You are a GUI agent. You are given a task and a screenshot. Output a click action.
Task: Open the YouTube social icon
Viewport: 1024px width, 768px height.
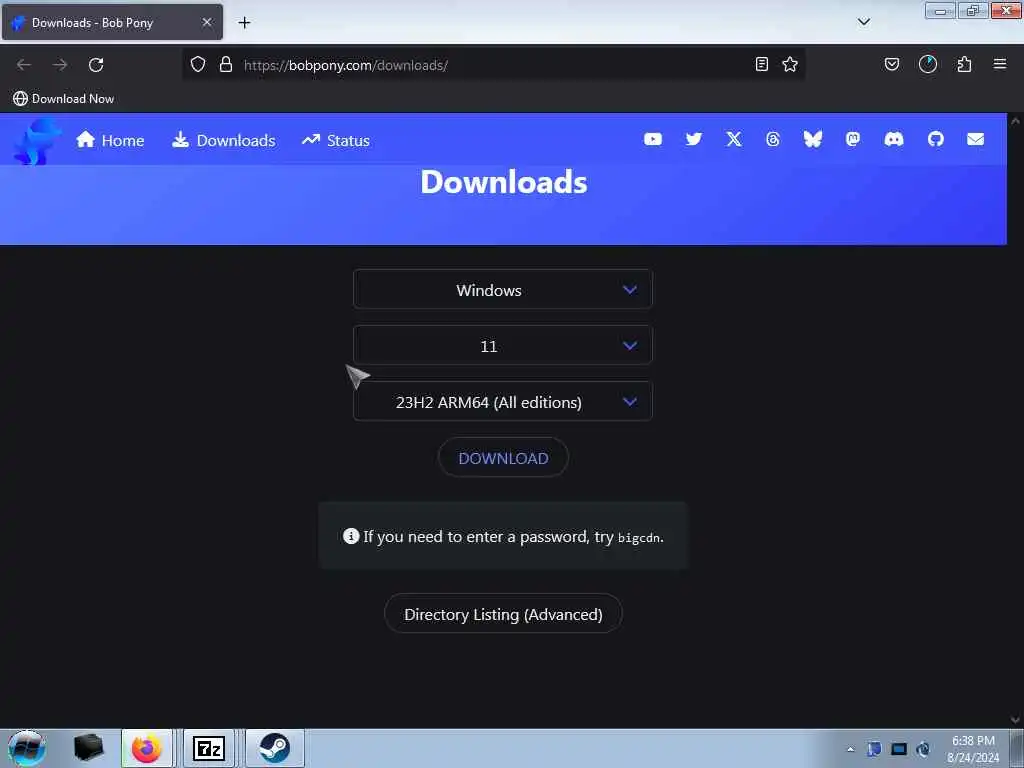(x=652, y=139)
